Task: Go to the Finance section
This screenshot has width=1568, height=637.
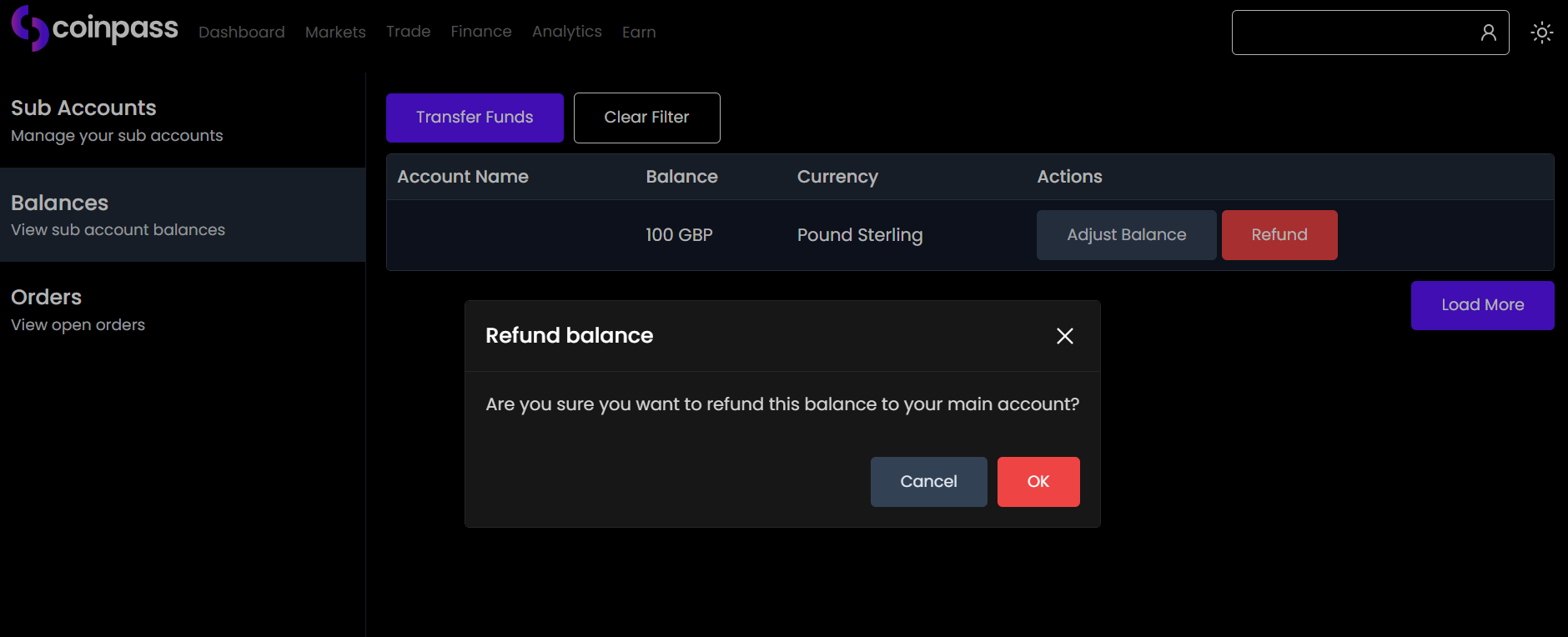Action: click(x=481, y=31)
